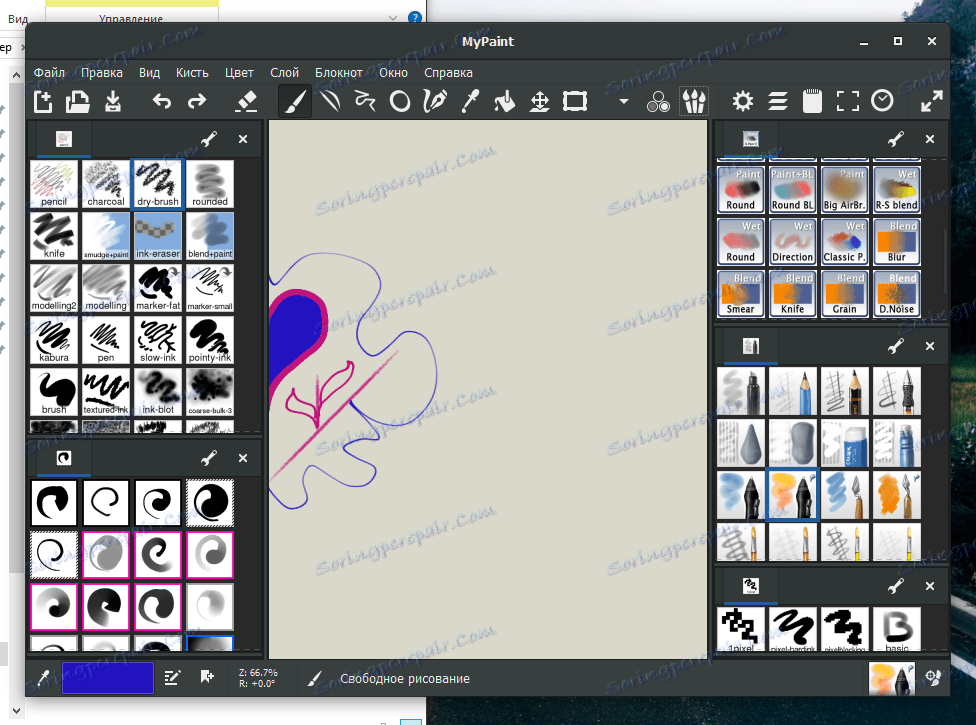This screenshot has width=976, height=725.
Task: Toggle fullscreen mode with the brackets icon
Action: click(x=847, y=100)
